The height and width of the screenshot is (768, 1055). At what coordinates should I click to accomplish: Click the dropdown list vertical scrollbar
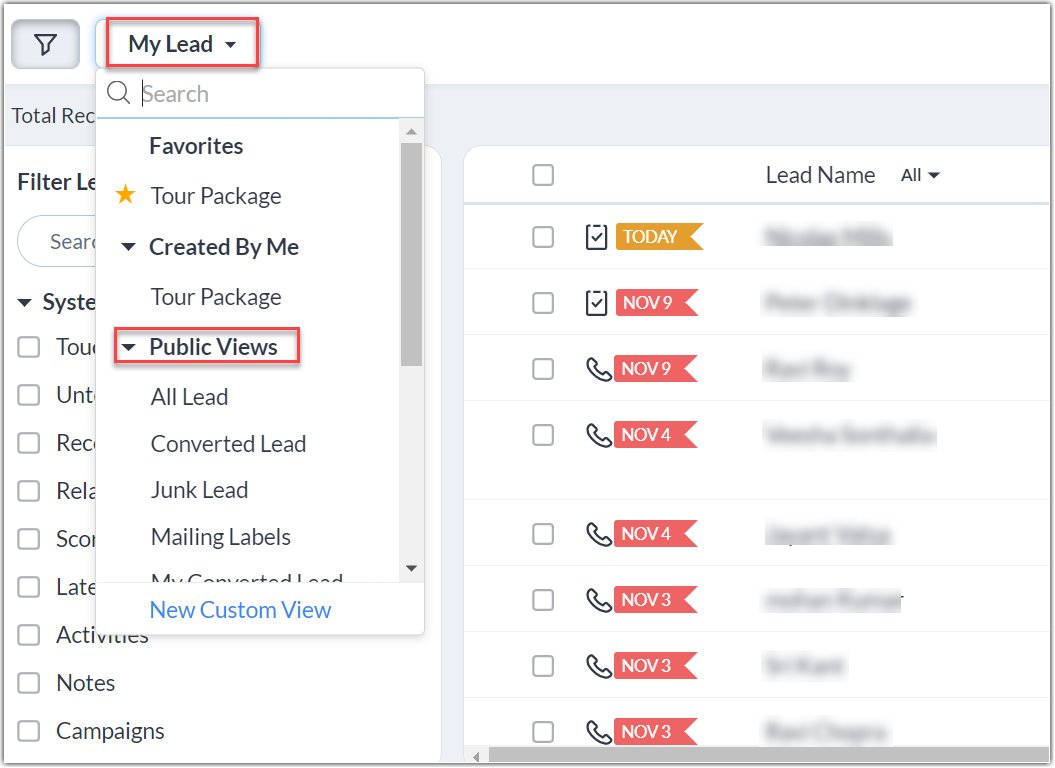click(x=411, y=254)
